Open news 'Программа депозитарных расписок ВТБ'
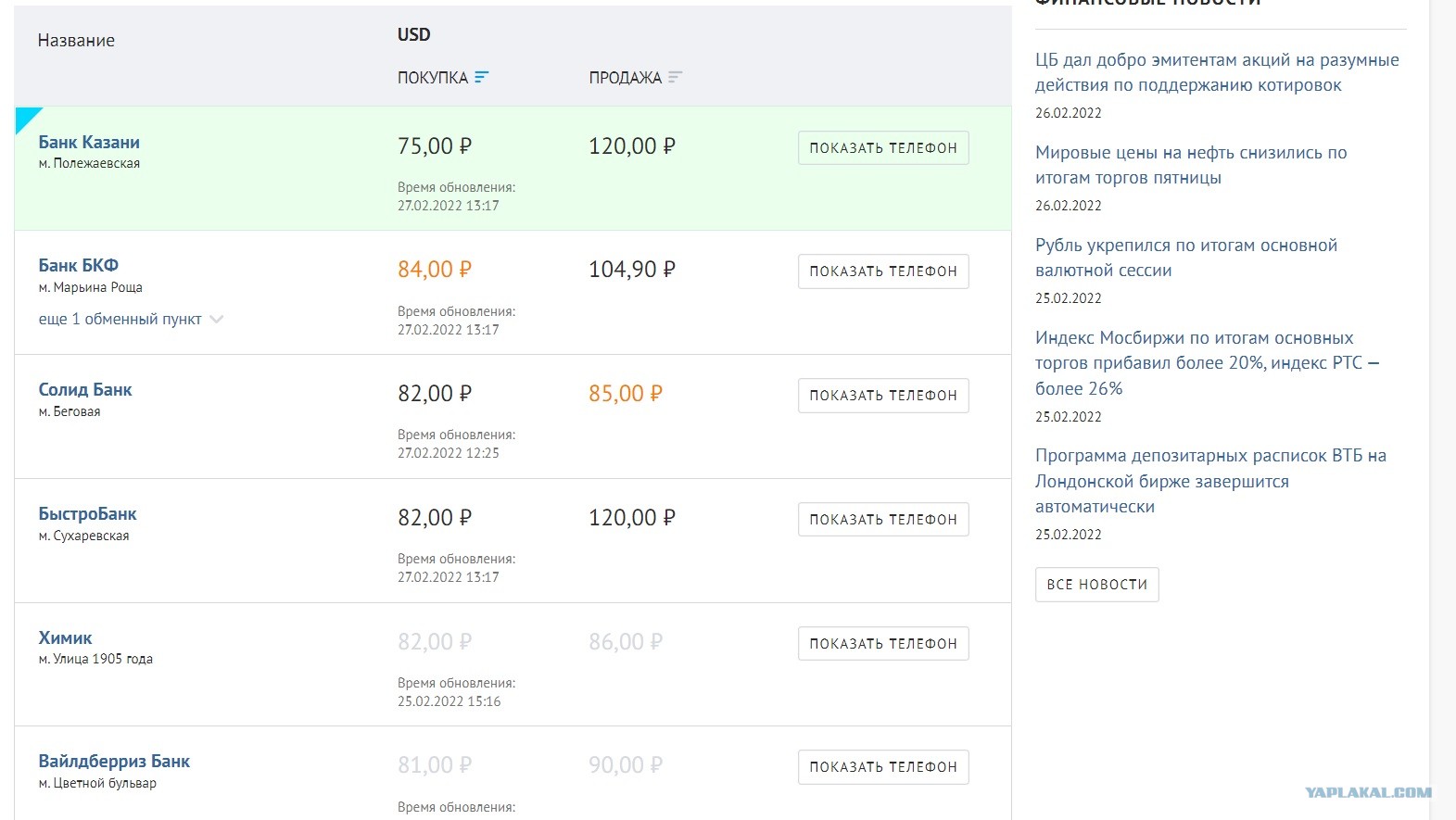Screen dimensions: 1456x820 click(x=1210, y=481)
